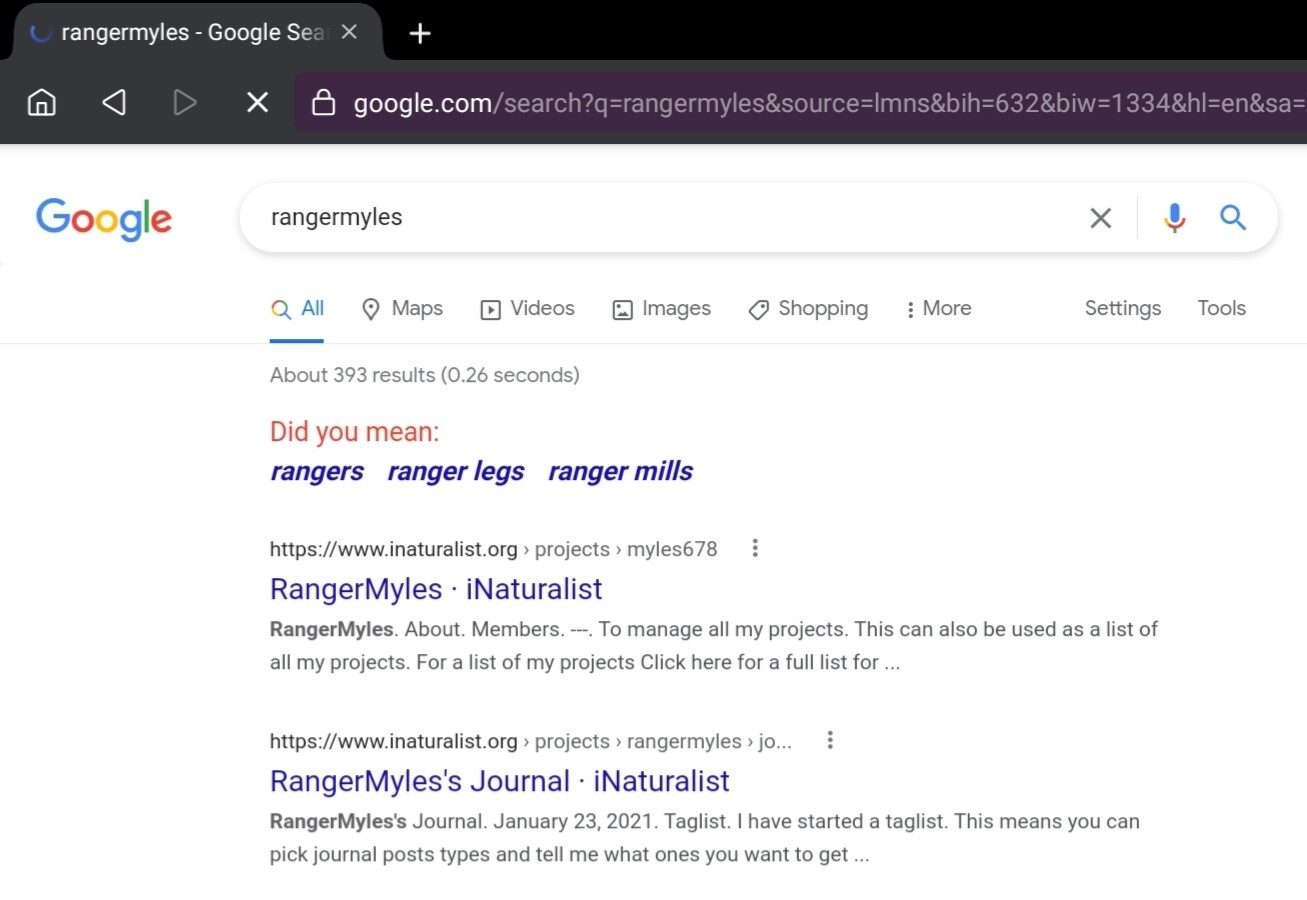Click the inaturalist.org projects myles678 URL
This screenshot has height=900, width=1307.
(494, 549)
